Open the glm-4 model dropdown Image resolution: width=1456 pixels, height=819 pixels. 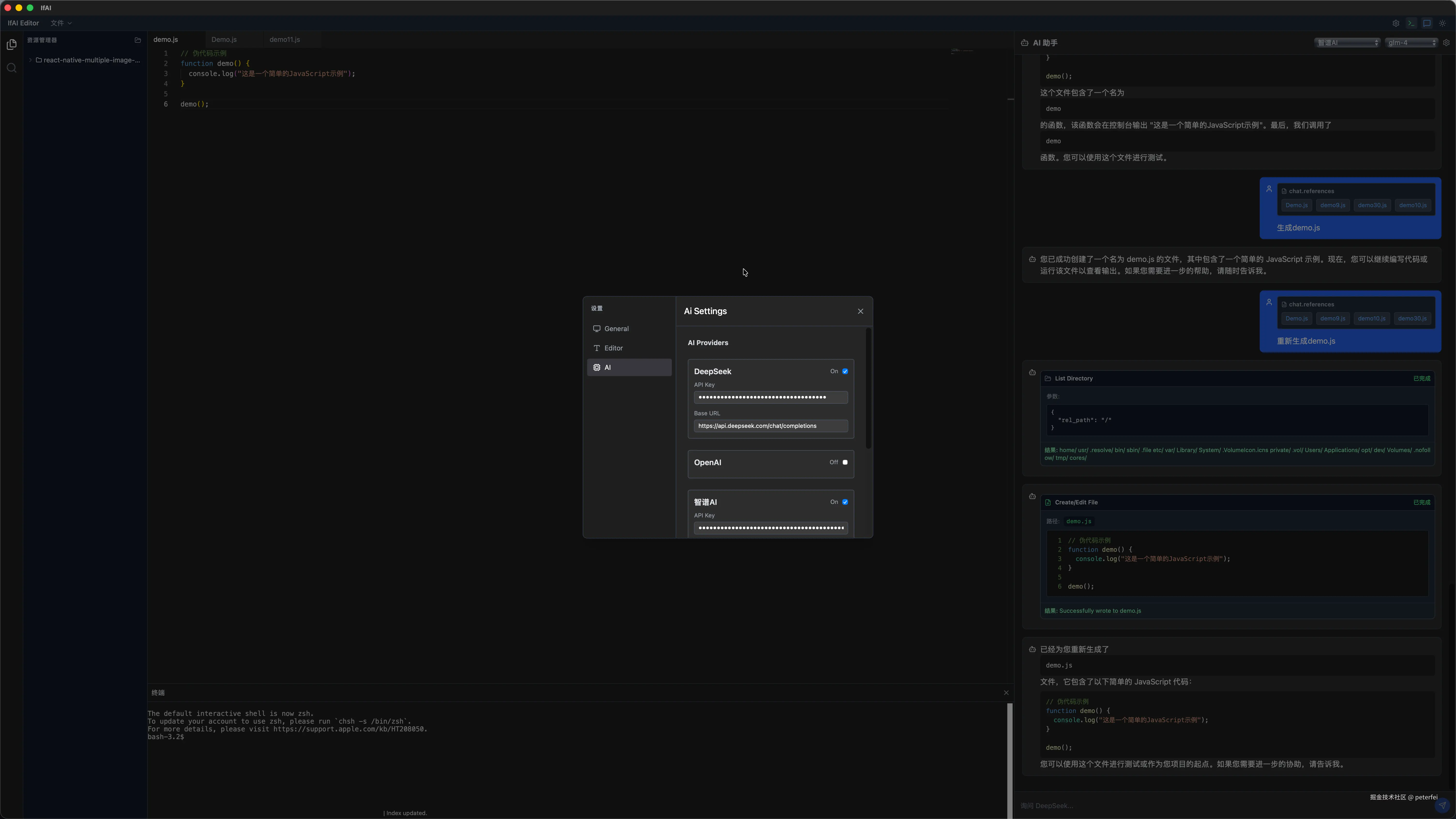[1411, 43]
